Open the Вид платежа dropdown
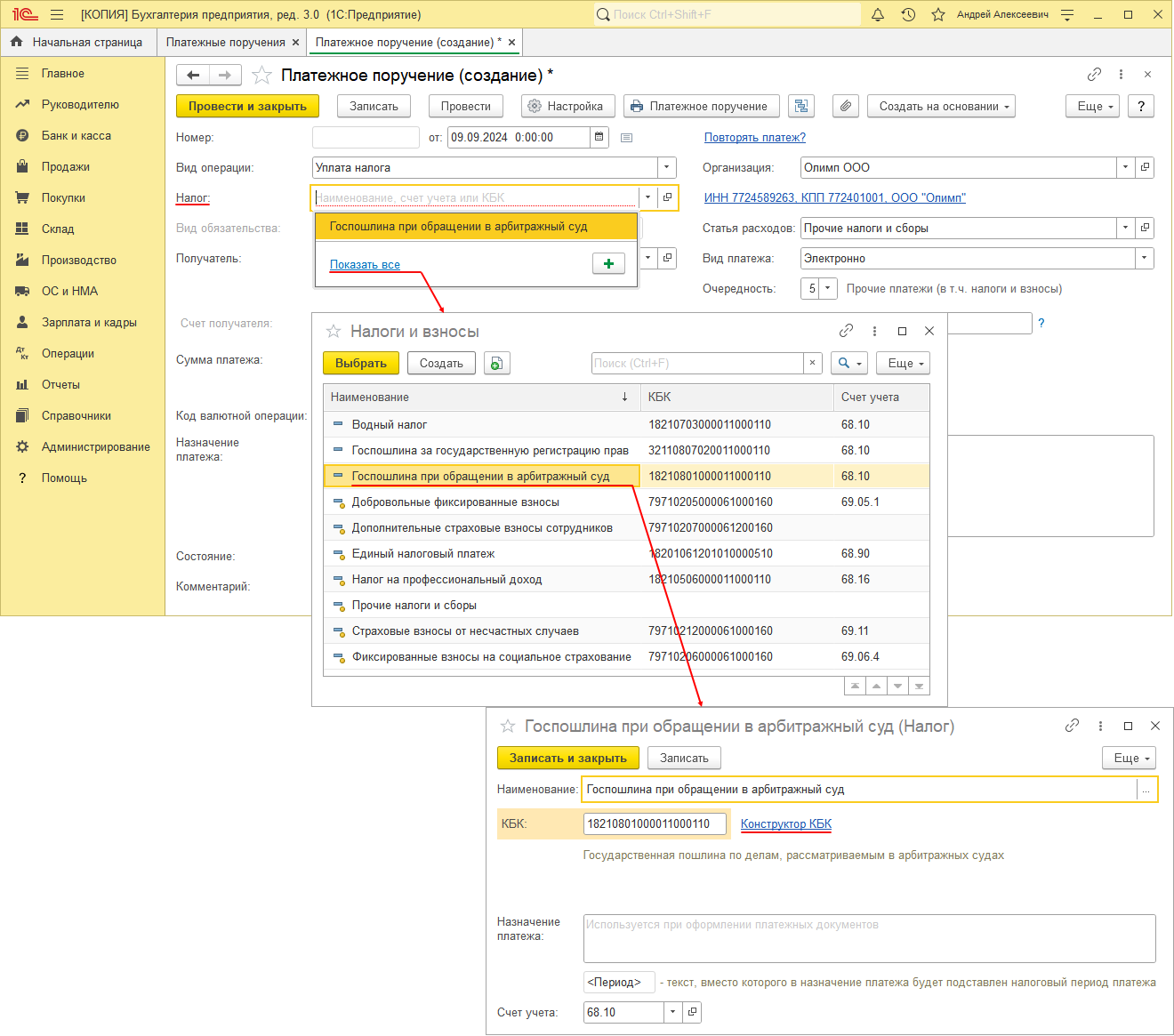Viewport: 1174px width, 1036px height. point(1144,258)
